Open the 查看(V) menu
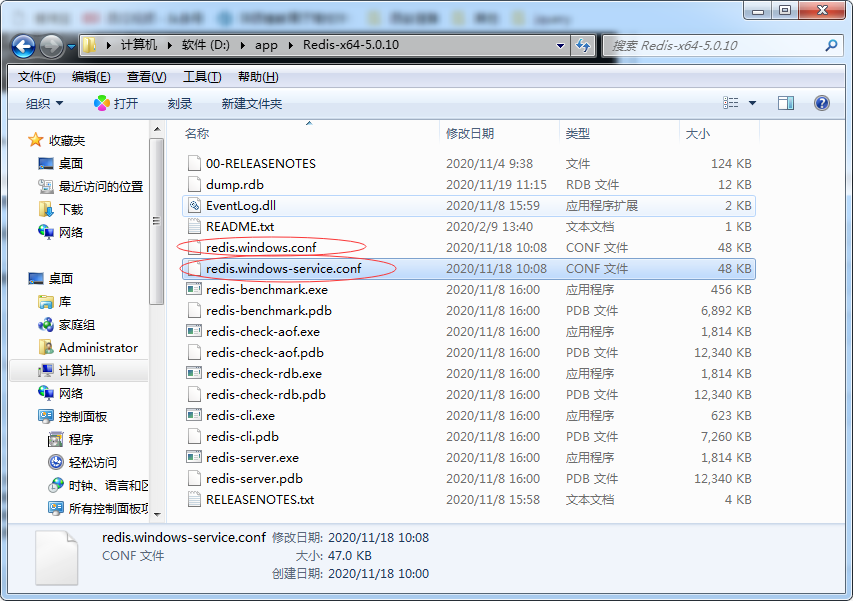Viewport: 853px width, 601px height. [146, 77]
